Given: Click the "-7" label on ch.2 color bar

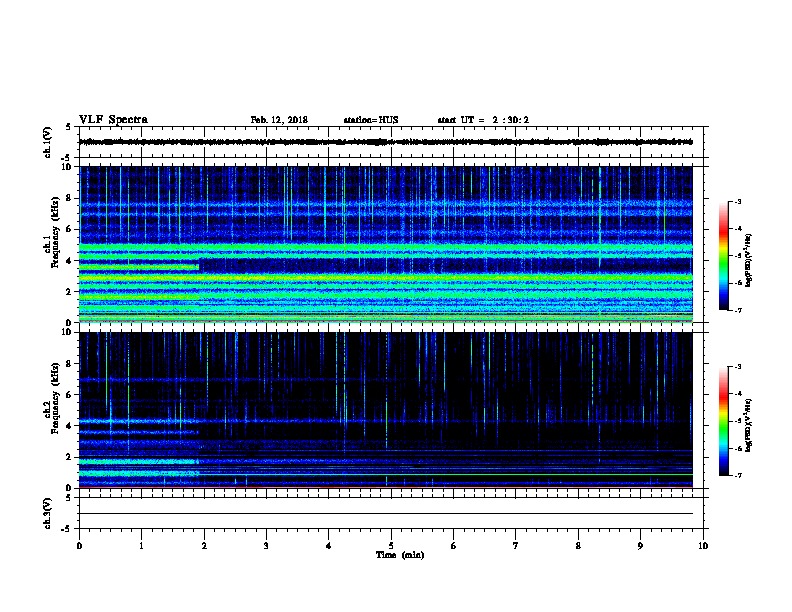Looking at the screenshot, I should [737, 476].
